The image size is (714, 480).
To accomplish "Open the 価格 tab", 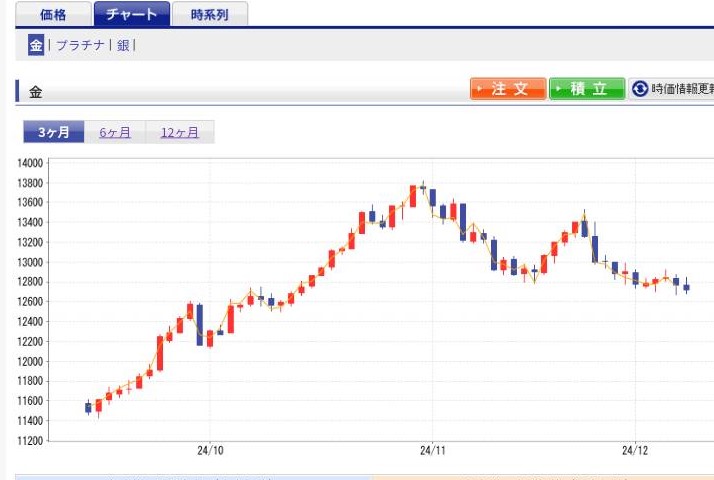I will (53, 14).
